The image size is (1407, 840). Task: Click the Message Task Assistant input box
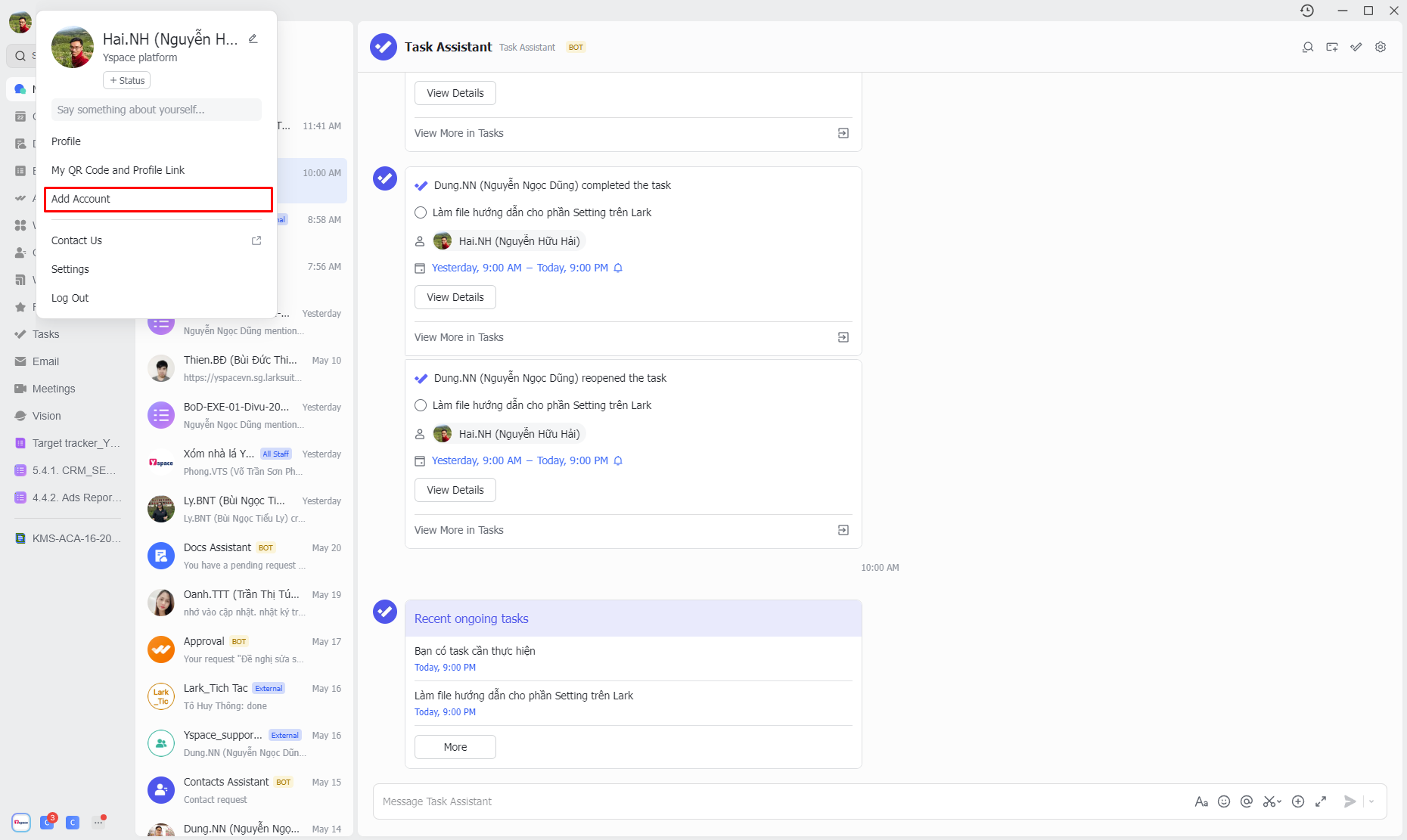[783, 801]
